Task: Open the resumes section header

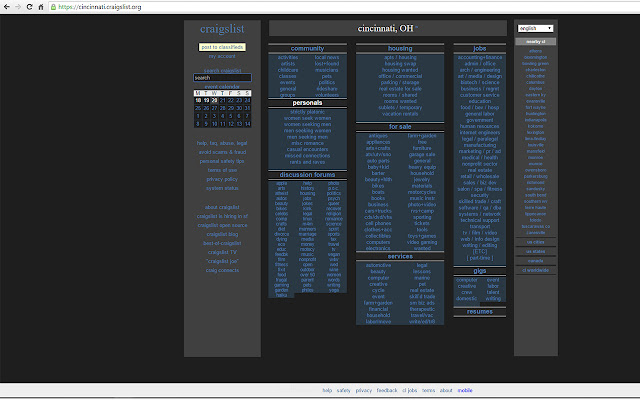Action: point(480,312)
